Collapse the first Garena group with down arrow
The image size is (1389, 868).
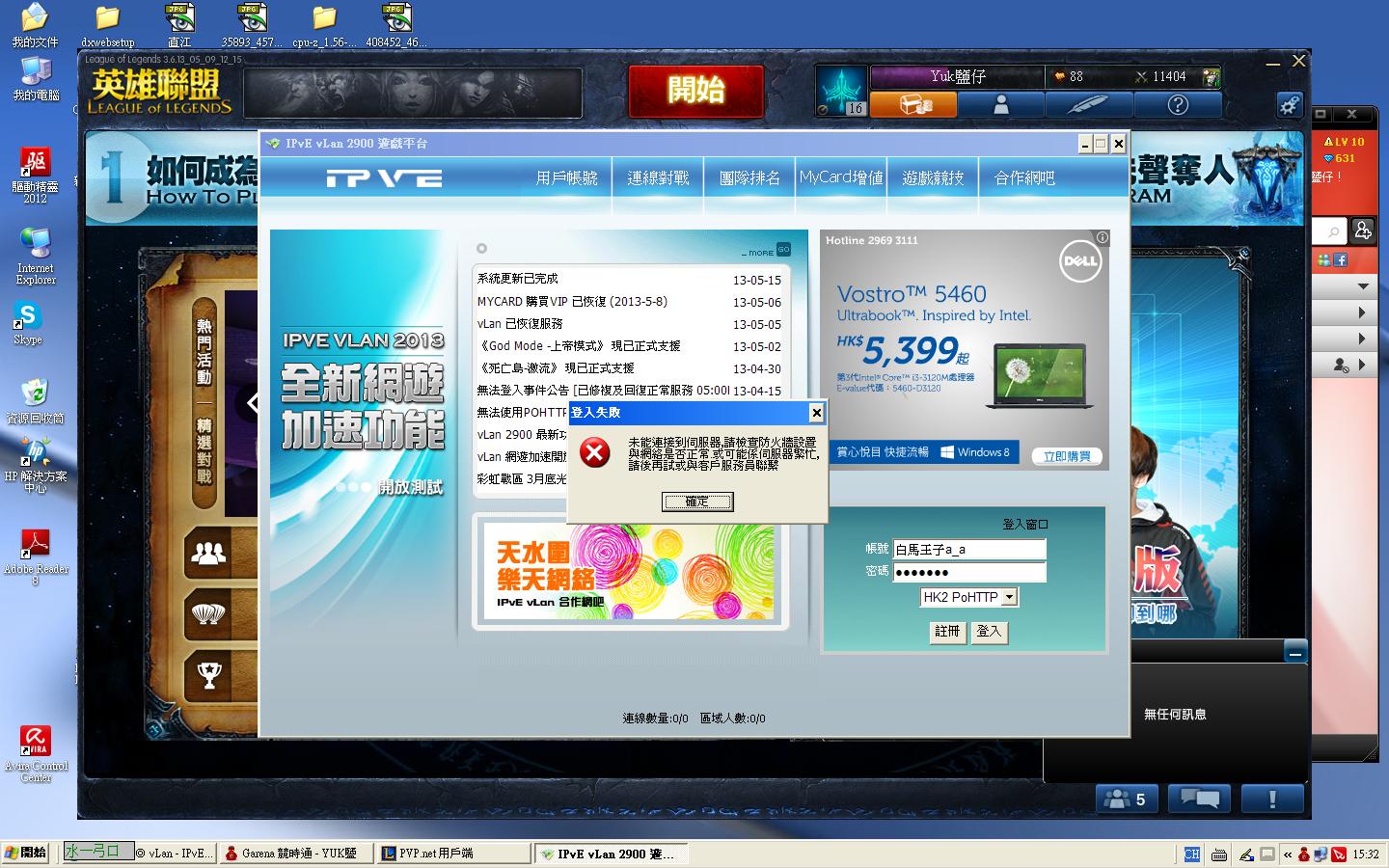point(1362,286)
